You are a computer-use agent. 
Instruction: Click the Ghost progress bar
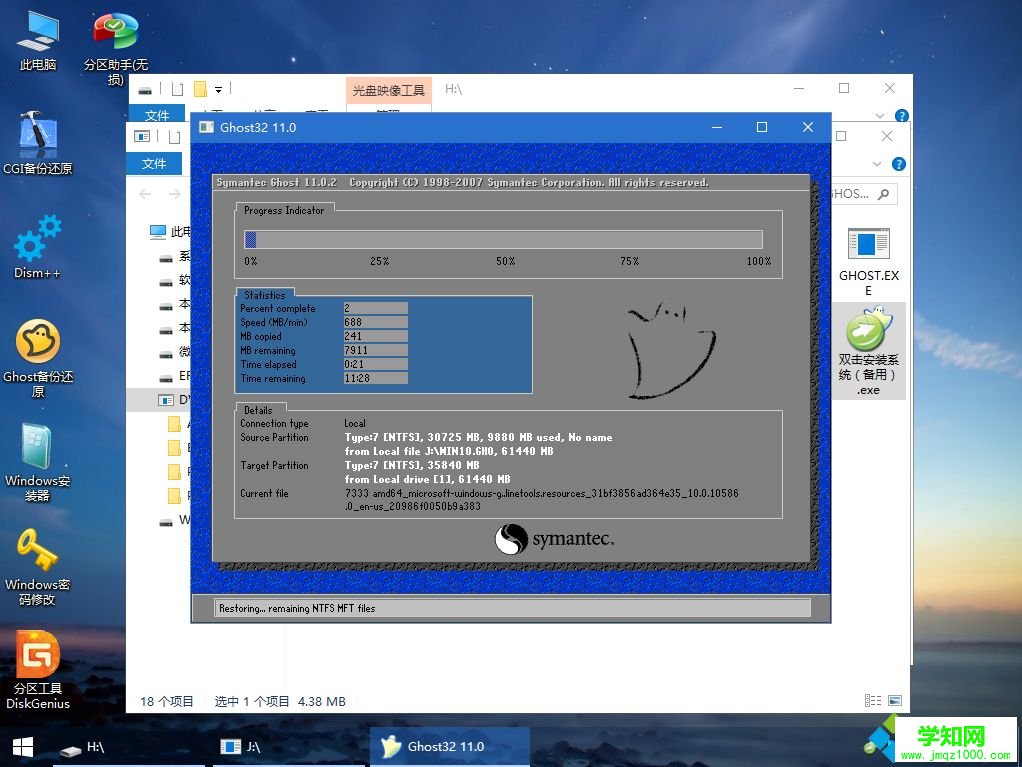[503, 239]
